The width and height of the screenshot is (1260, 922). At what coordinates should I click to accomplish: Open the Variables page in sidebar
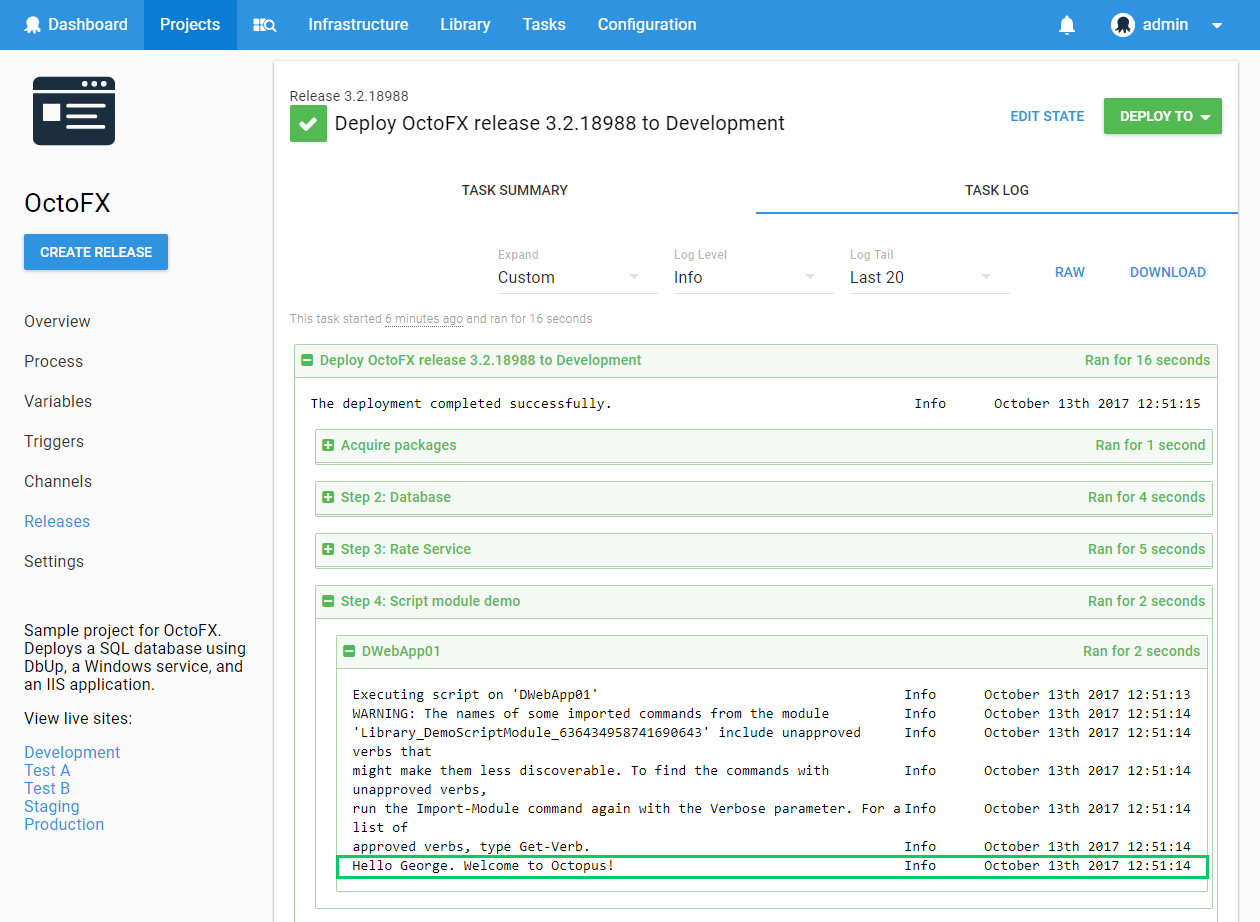pyautogui.click(x=58, y=401)
